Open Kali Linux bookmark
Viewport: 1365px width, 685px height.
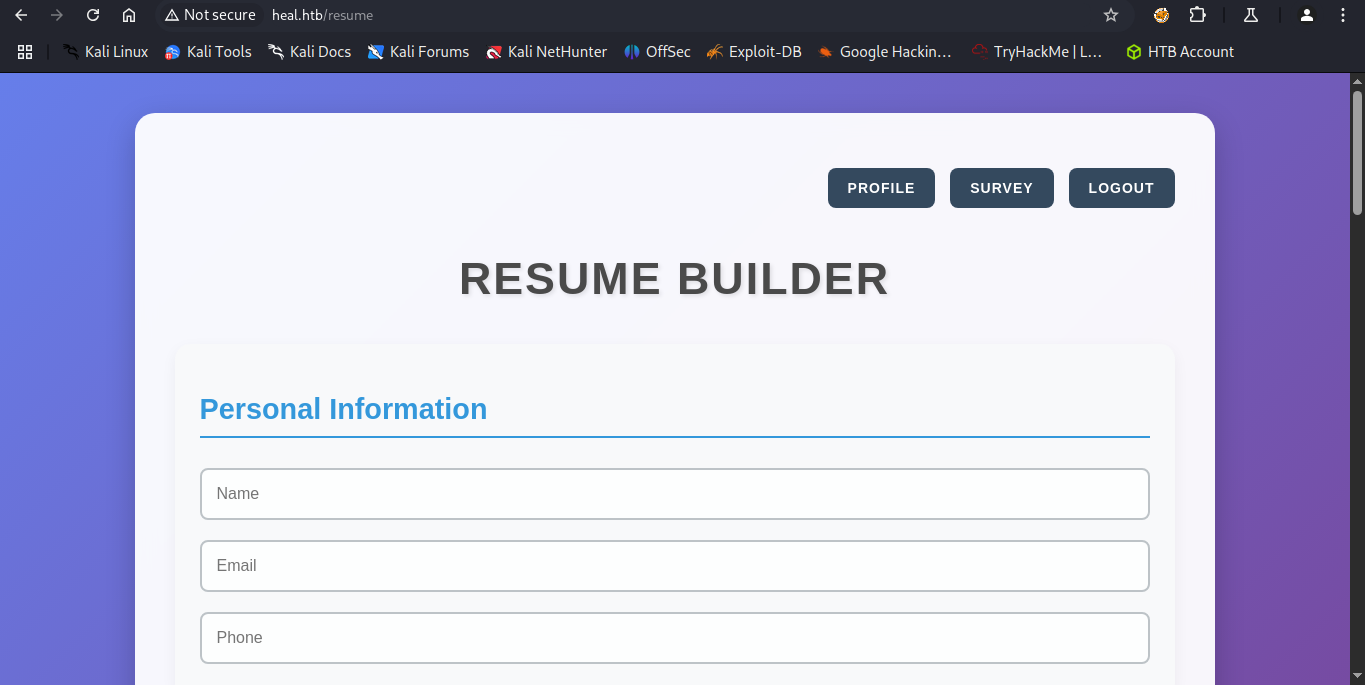tap(105, 52)
